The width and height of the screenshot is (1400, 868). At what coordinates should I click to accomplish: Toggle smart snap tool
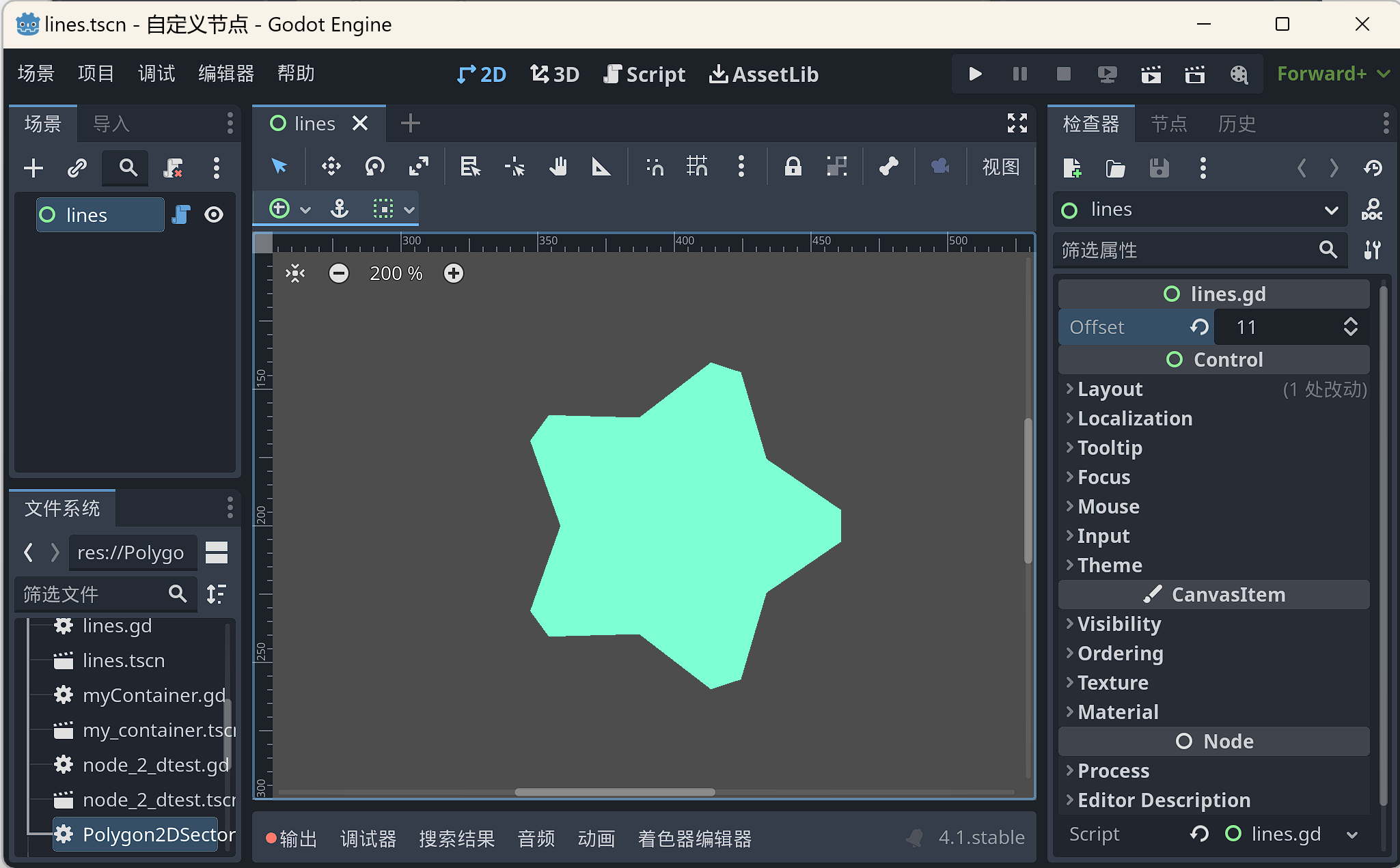point(654,167)
